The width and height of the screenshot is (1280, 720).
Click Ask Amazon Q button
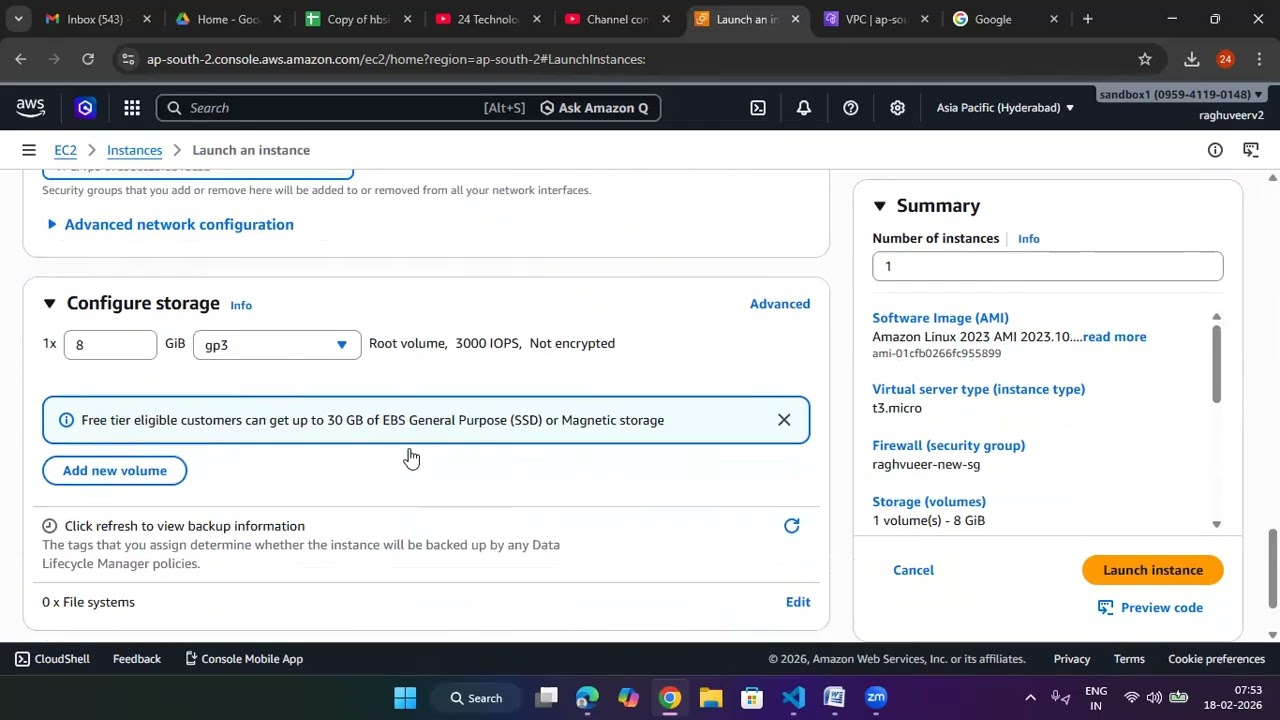(x=595, y=108)
